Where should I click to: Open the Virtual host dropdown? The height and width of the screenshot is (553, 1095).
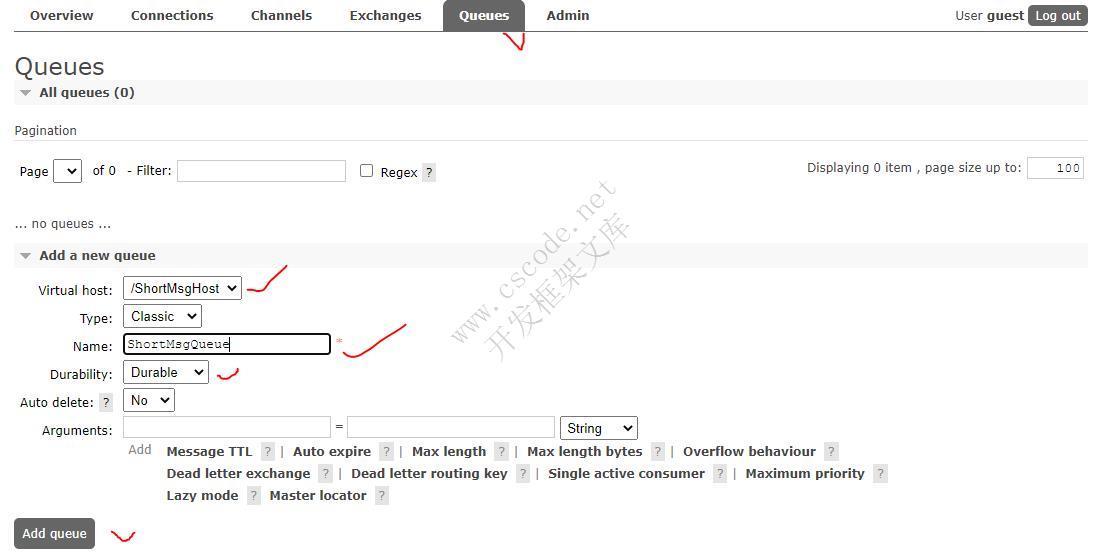[x=182, y=288]
